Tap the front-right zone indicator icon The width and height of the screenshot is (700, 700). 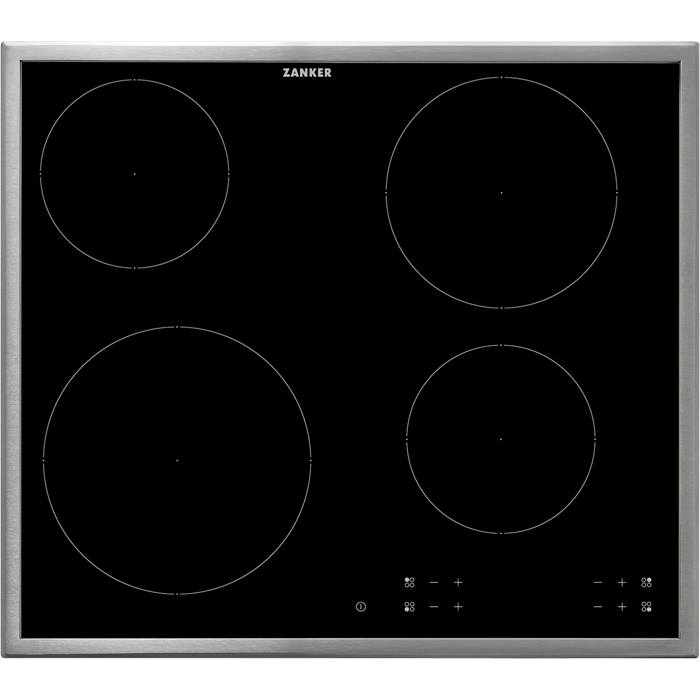(x=646, y=607)
